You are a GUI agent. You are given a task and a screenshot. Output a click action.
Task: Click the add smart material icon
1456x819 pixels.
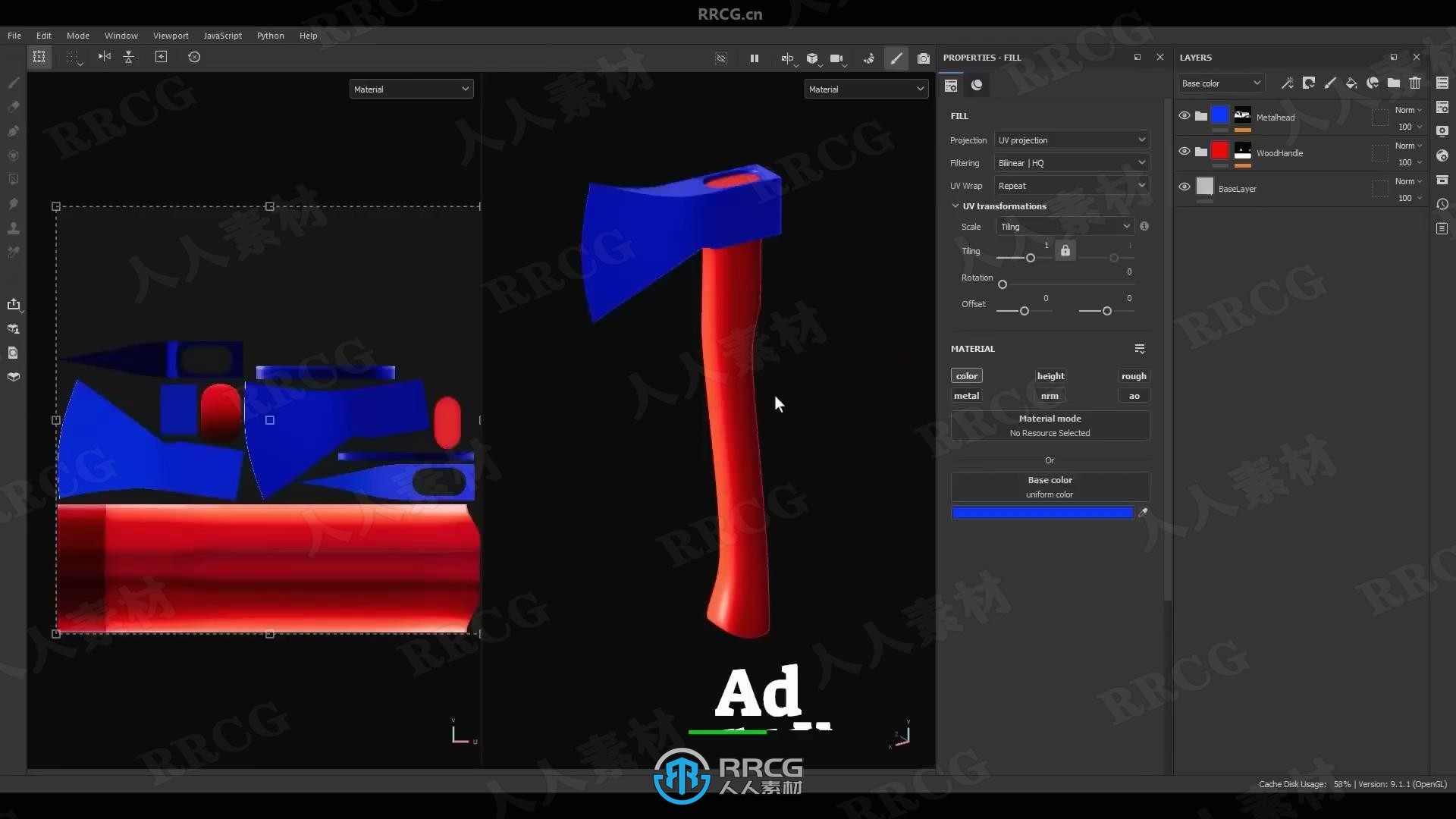(x=1373, y=83)
